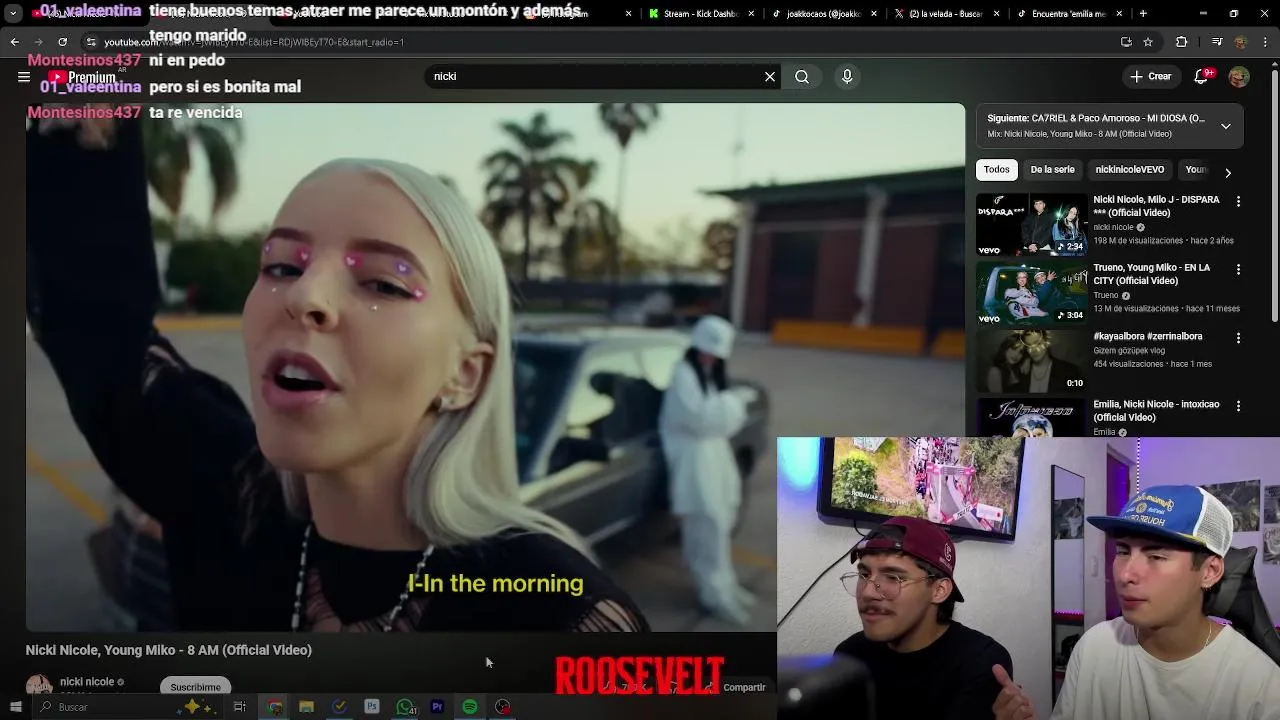Open a new browser tab
This screenshot has width=1280, height=720.
(x=1143, y=14)
